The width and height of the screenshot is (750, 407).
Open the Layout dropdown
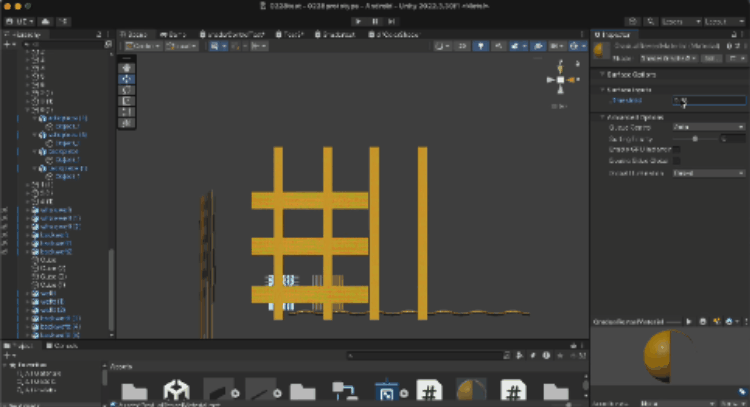coord(725,22)
